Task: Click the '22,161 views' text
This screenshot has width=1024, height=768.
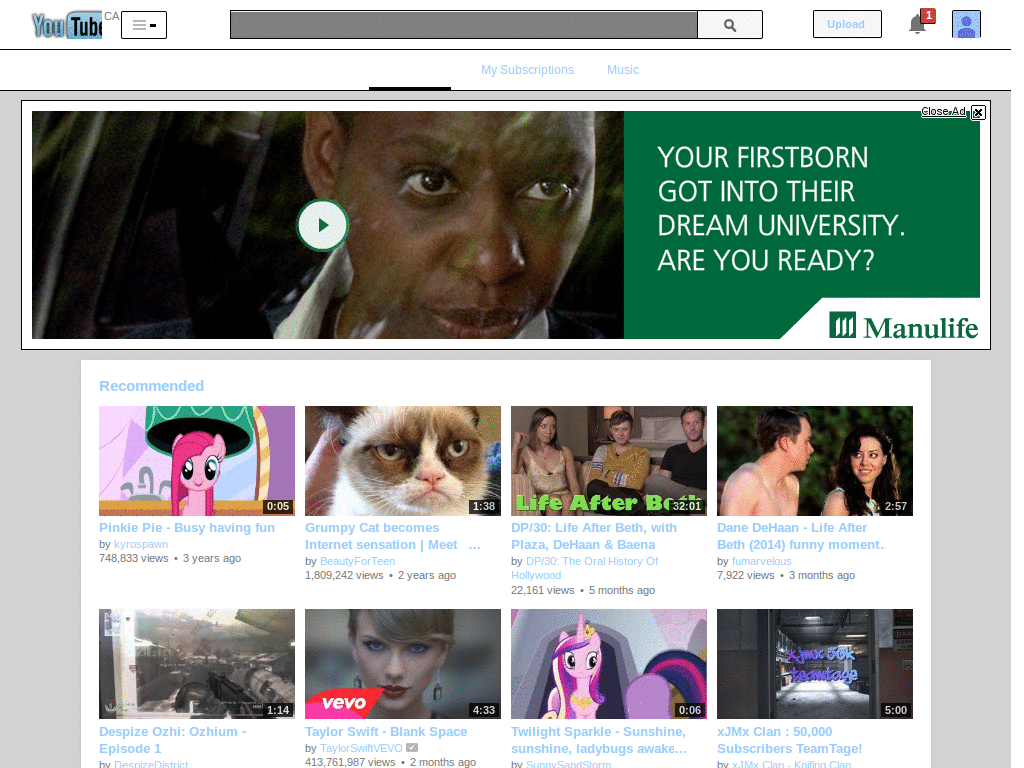Action: (543, 590)
